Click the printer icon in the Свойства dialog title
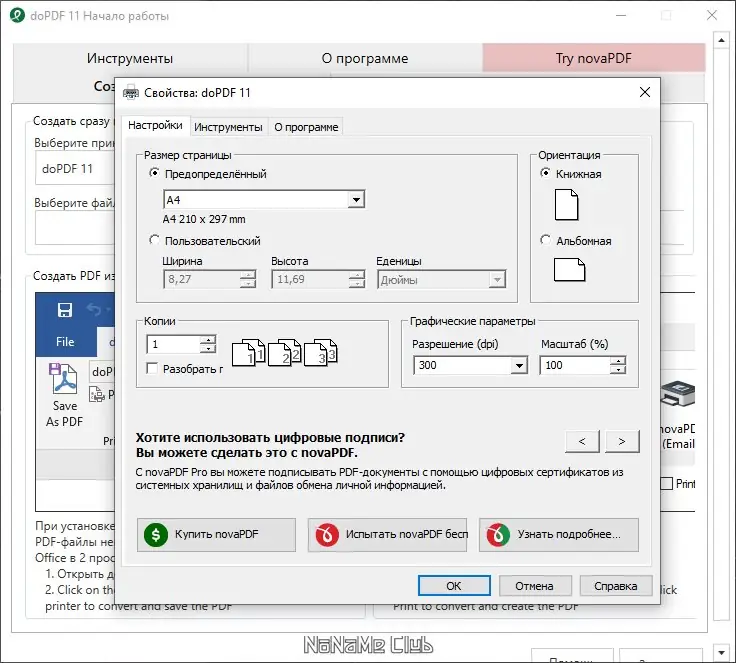 coord(131,93)
